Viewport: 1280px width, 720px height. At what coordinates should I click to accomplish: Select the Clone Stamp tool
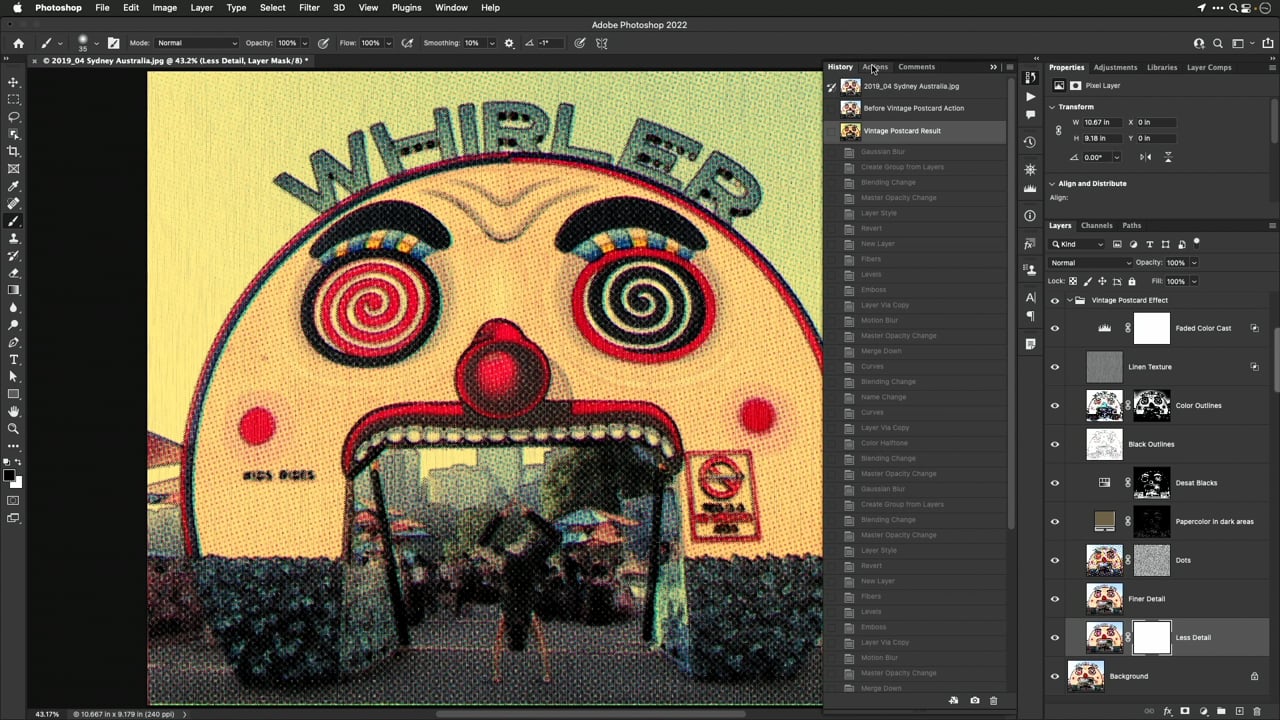14,238
